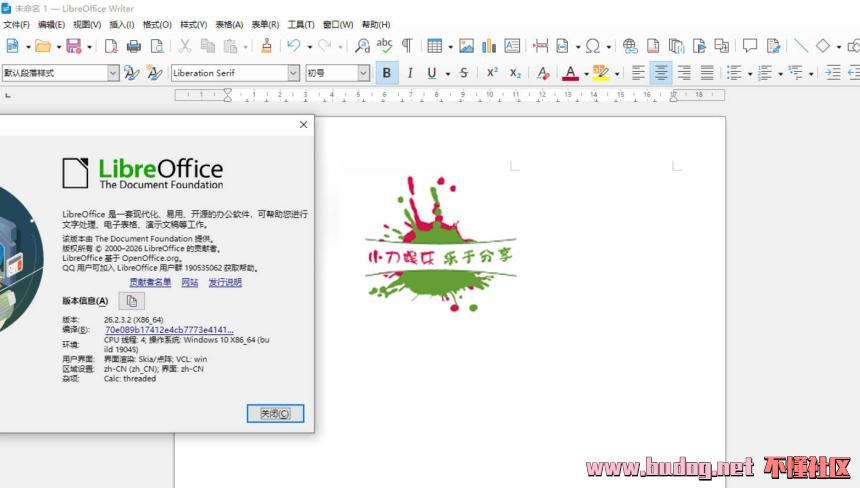
Task: Open font size dropdown arrow
Action: pyautogui.click(x=364, y=73)
